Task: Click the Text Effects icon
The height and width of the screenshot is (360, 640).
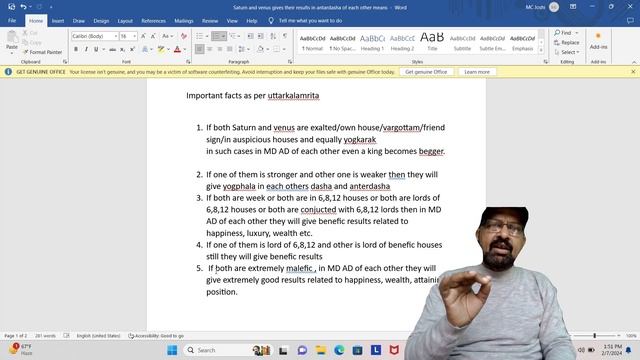Action: tap(145, 49)
